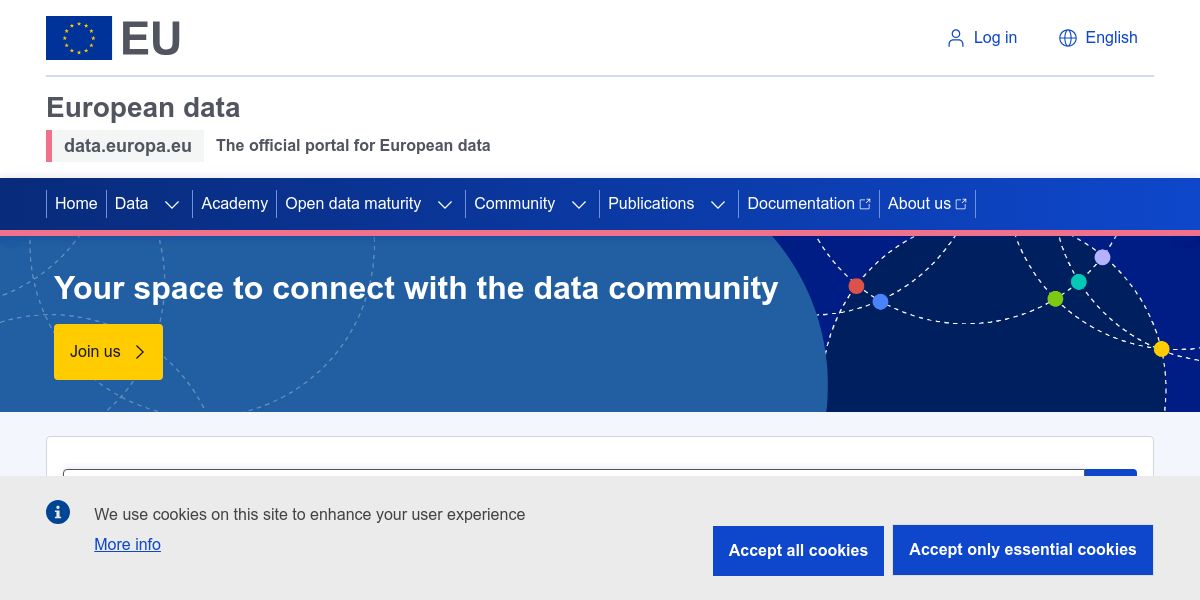Image resolution: width=1200 pixels, height=600 pixels.
Task: Expand the Publications menu chevron
Action: tap(718, 204)
